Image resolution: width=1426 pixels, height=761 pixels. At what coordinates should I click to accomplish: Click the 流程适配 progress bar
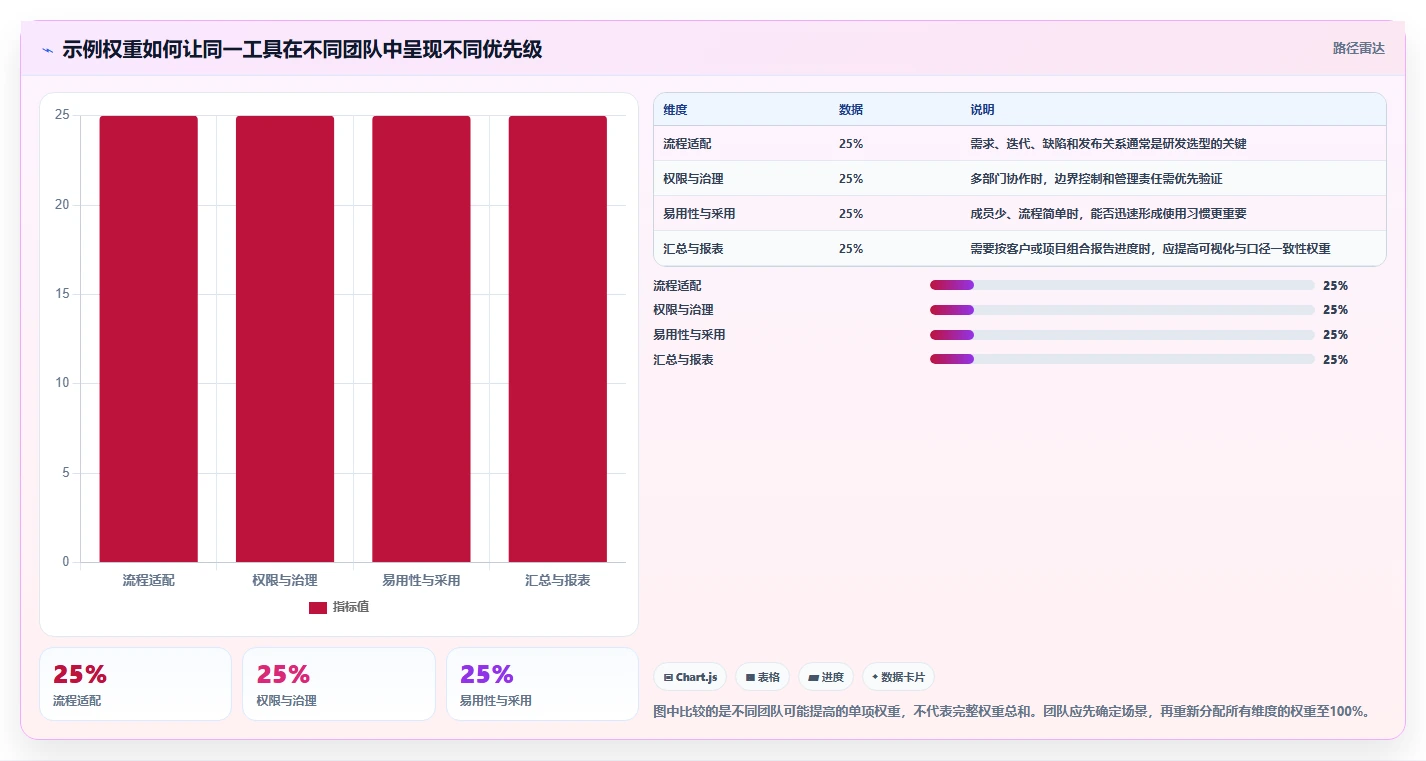[1122, 285]
